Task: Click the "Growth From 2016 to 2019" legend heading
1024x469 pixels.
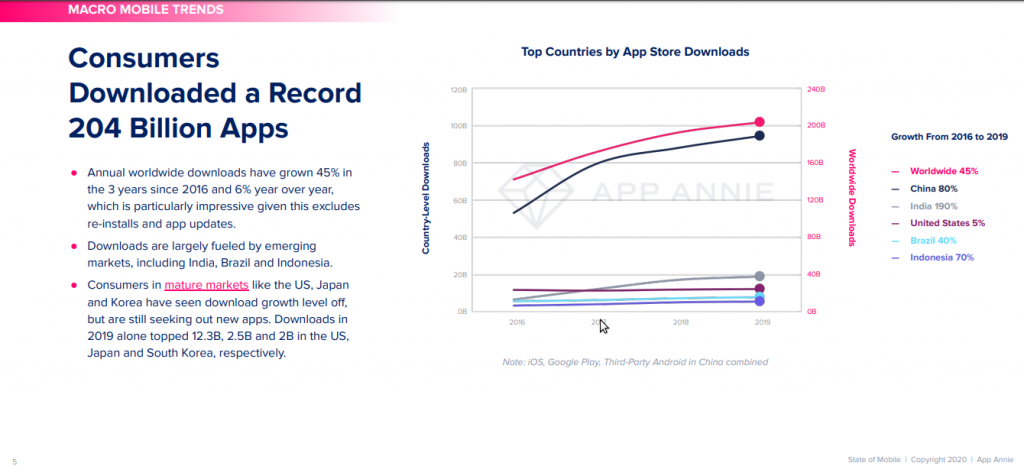Action: click(x=950, y=137)
